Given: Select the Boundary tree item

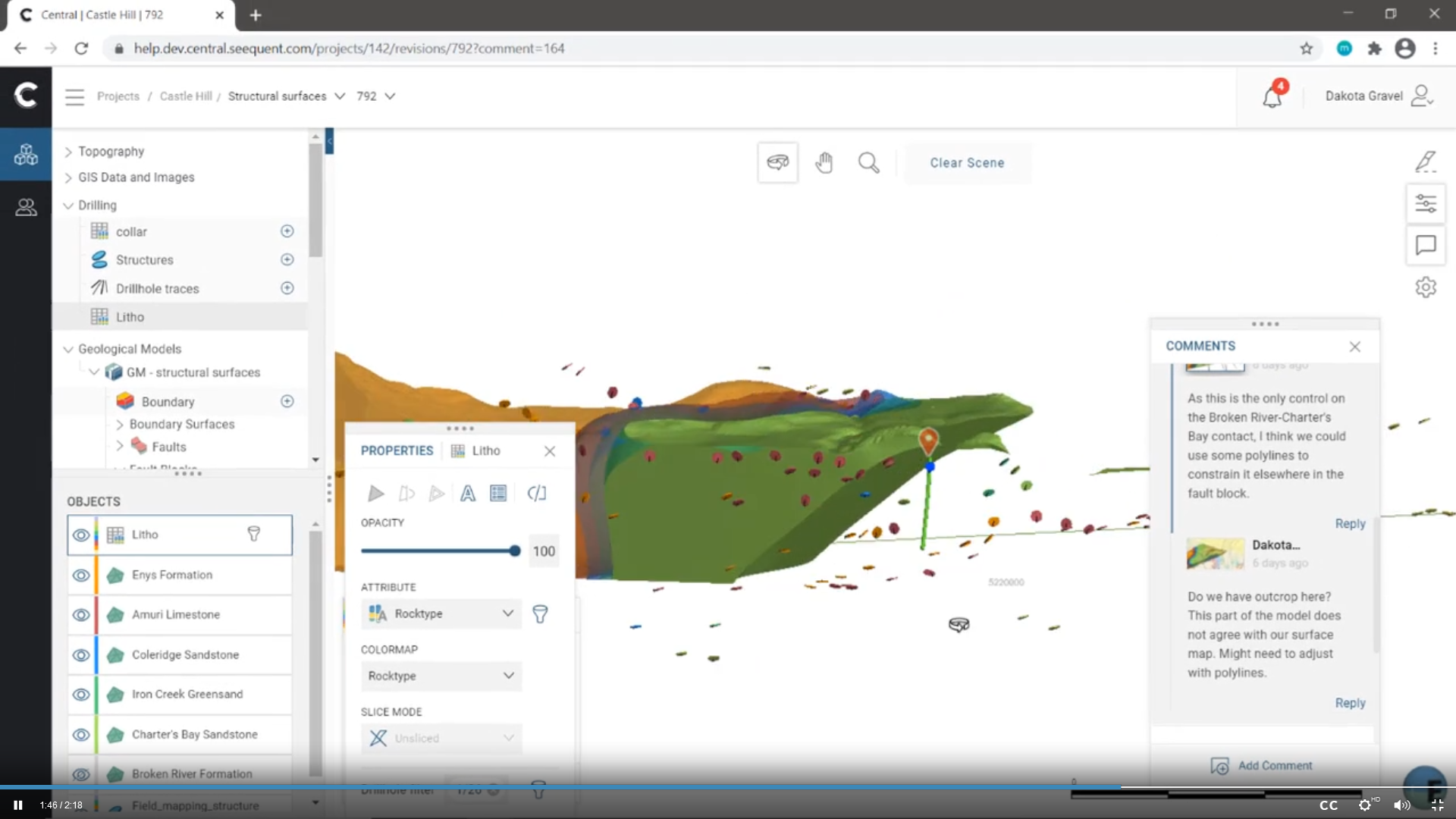Looking at the screenshot, I should [168, 402].
